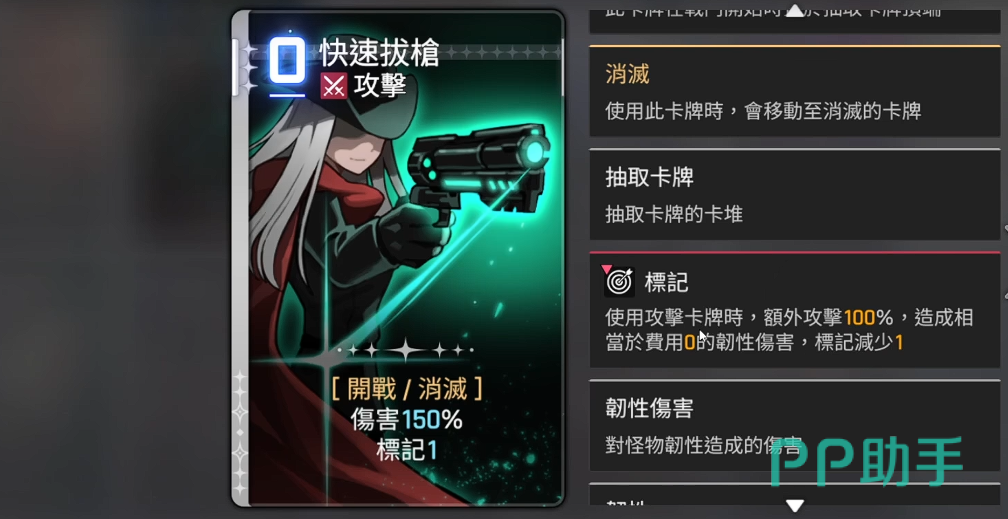The width and height of the screenshot is (1008, 519).
Task: Select the 韌性傷害 keyword entry
Action: [795, 425]
